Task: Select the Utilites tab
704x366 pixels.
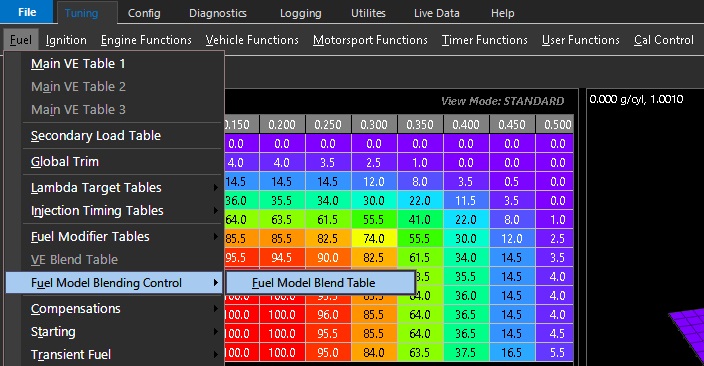Action: pyautogui.click(x=368, y=13)
